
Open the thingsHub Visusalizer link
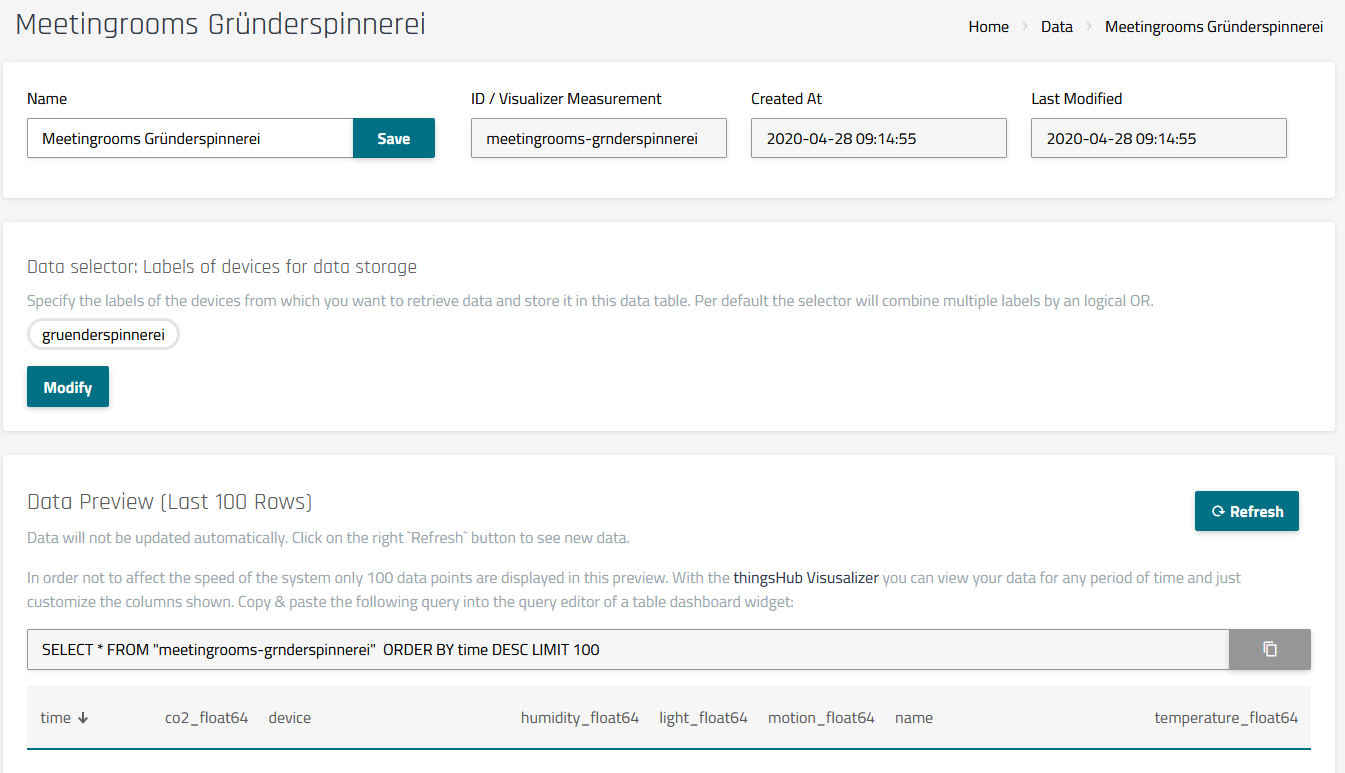coord(806,578)
